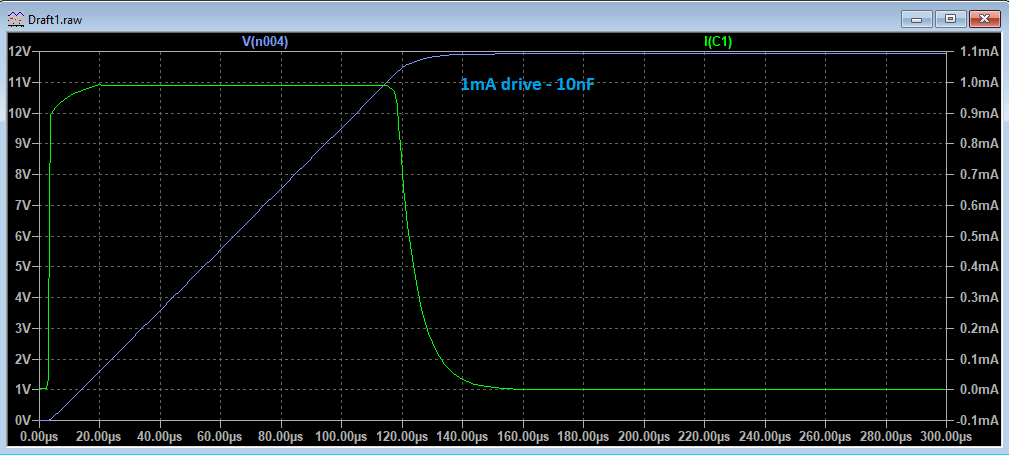Click the 1V left axis label
The height and width of the screenshot is (455, 1009).
(24, 389)
